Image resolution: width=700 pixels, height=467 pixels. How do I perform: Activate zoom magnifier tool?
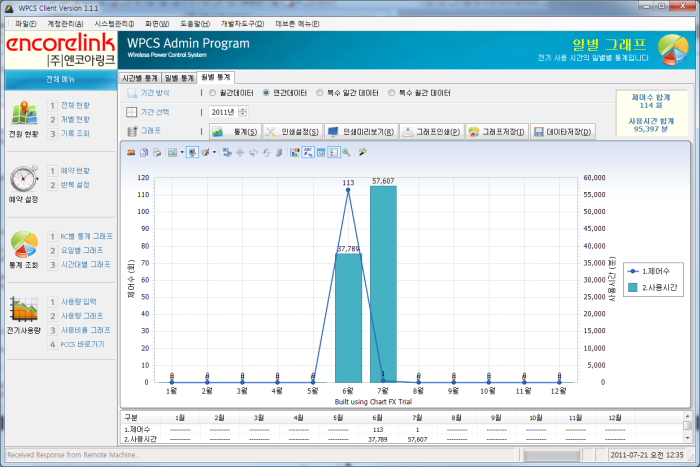point(346,153)
